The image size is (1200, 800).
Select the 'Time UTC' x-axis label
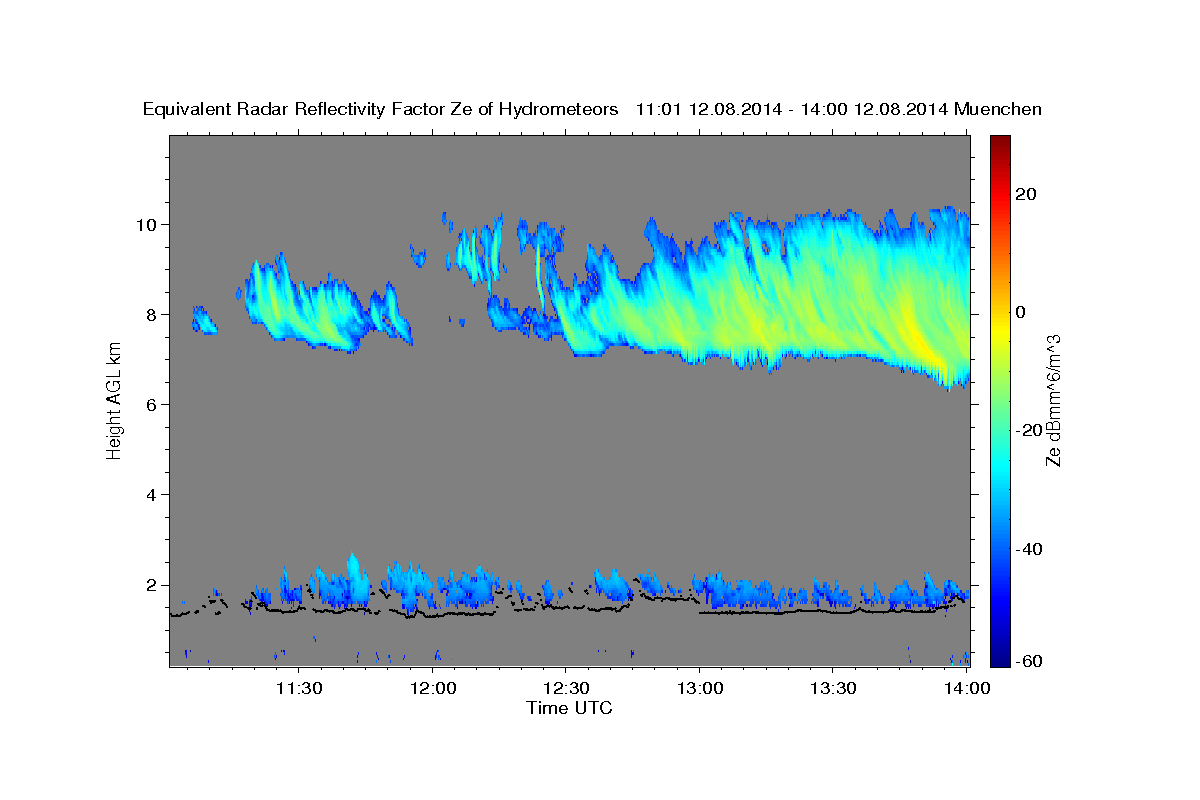point(569,708)
